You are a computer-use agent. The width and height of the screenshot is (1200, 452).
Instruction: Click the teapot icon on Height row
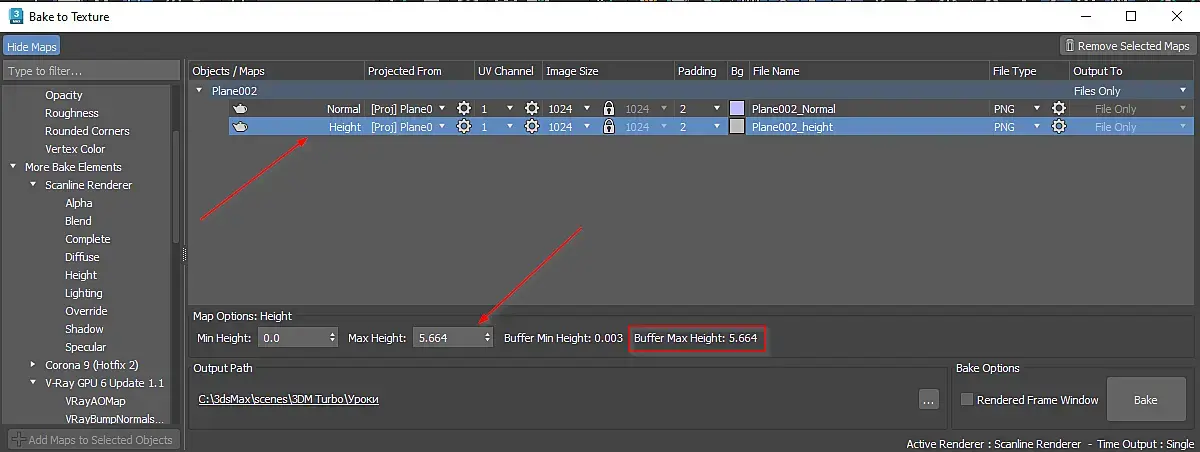tap(240, 127)
